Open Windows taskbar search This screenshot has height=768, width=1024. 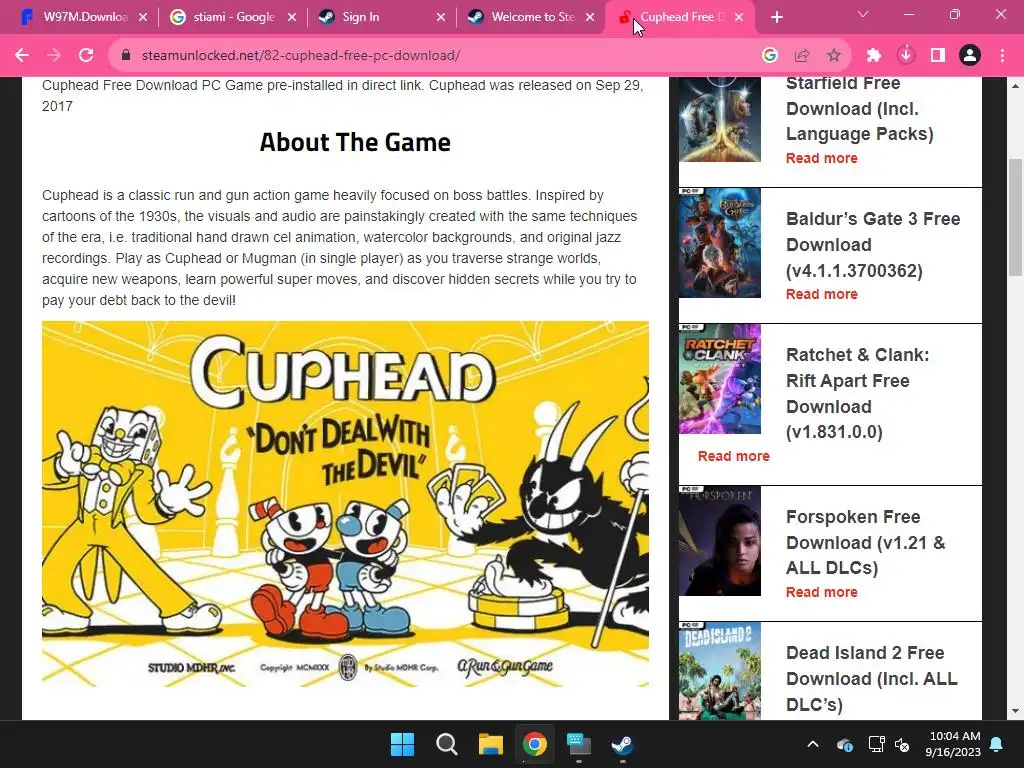[x=447, y=744]
